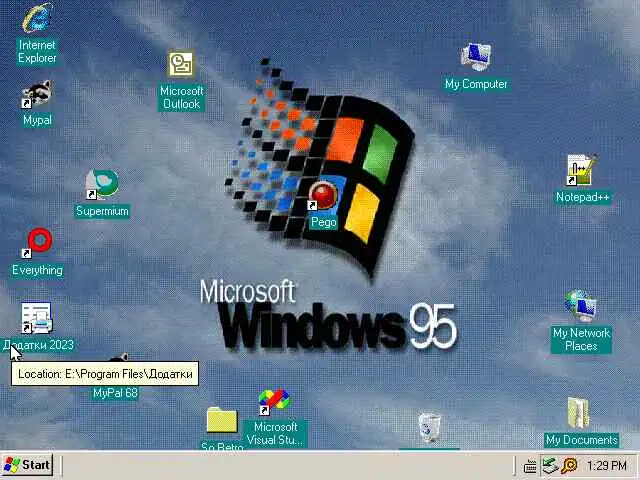The width and height of the screenshot is (640, 480).
Task: Open the Internet Explorer desktop icon
Action: [x=37, y=18]
